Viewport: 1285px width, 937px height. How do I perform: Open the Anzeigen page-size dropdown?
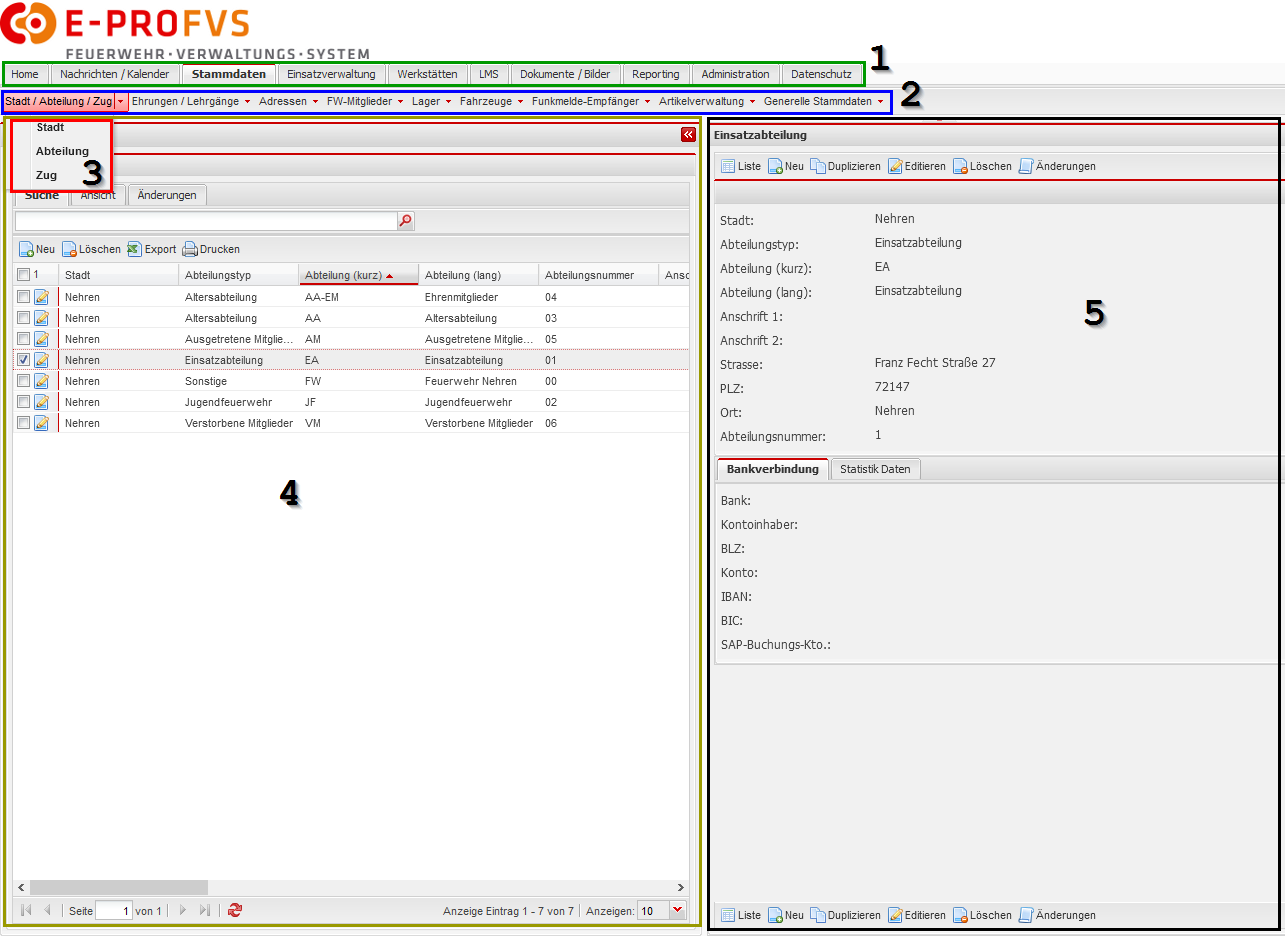(677, 910)
